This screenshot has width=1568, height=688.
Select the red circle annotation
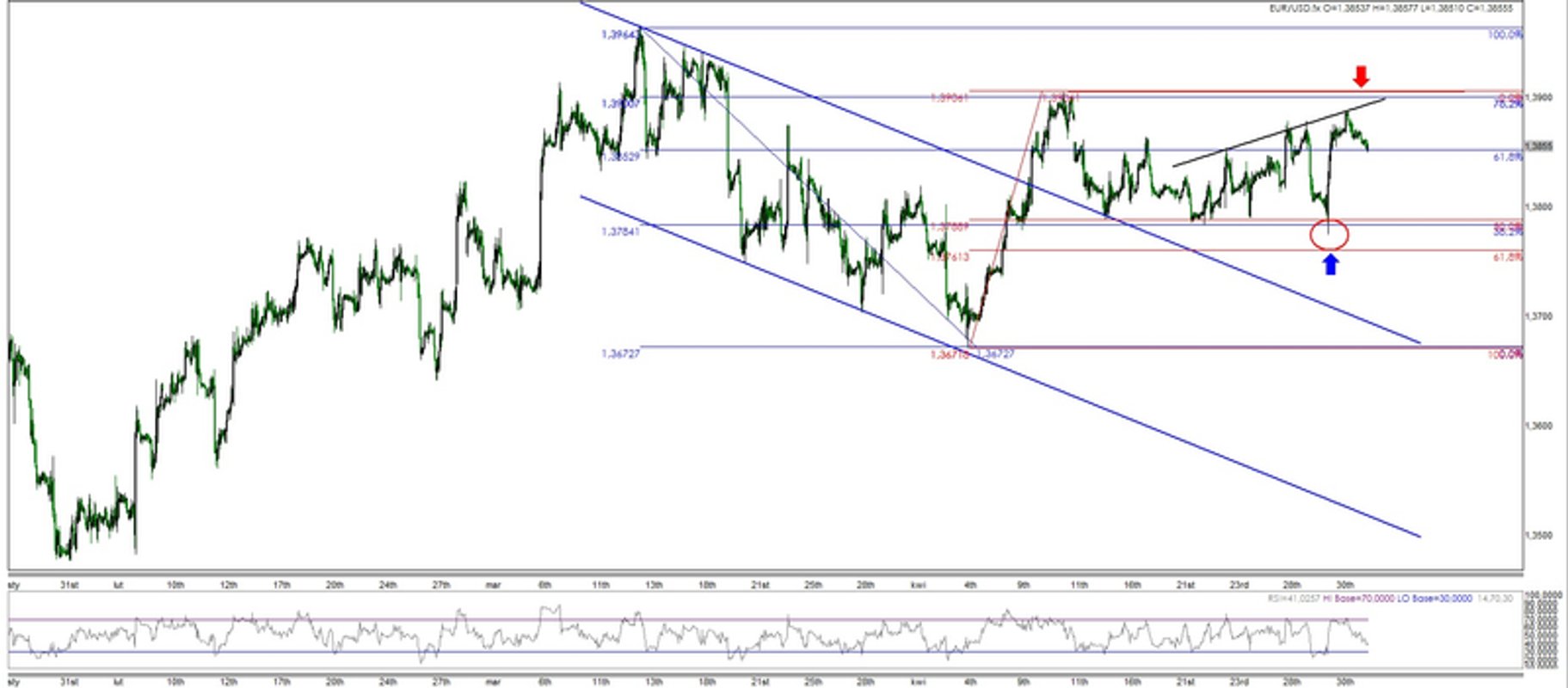(x=1329, y=235)
